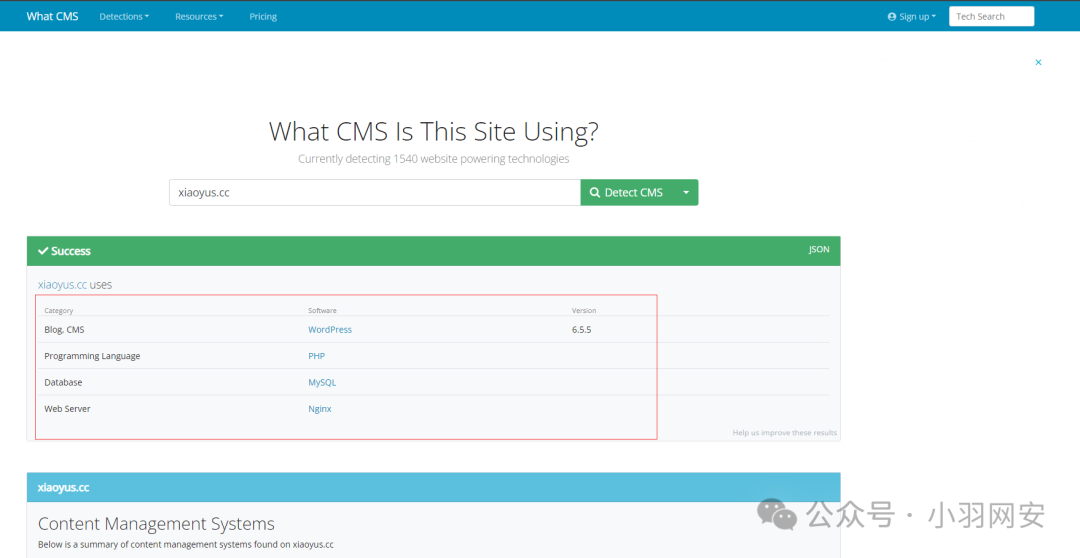Open the What CMS home logo link
This screenshot has width=1080, height=558.
coord(52,17)
